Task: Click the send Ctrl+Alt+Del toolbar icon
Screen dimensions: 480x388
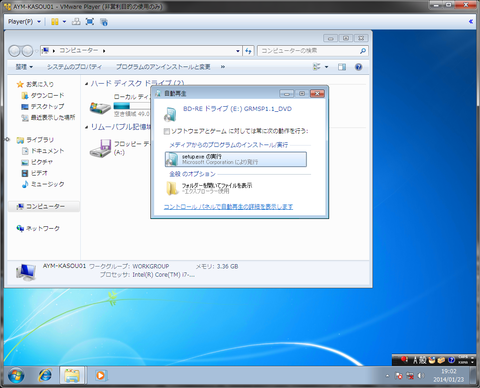Action: coord(76,22)
